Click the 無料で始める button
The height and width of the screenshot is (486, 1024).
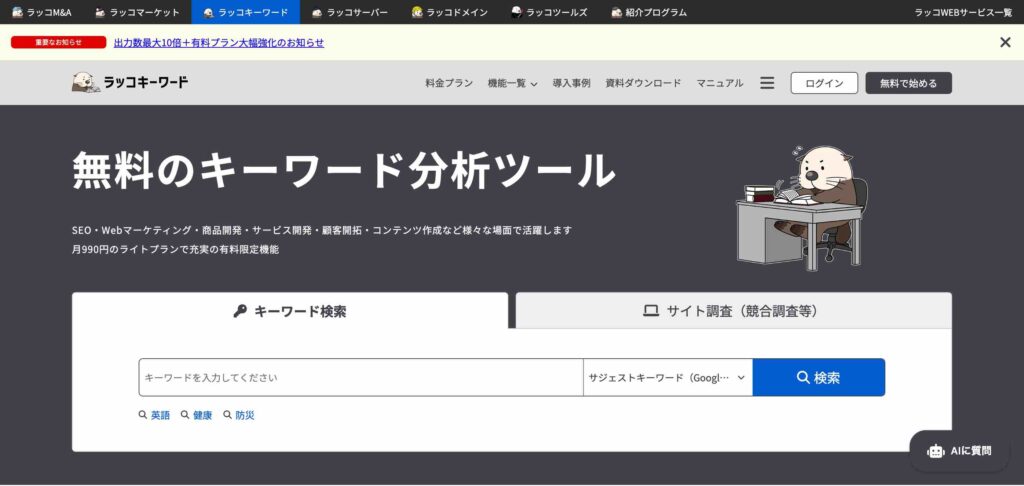click(x=908, y=83)
